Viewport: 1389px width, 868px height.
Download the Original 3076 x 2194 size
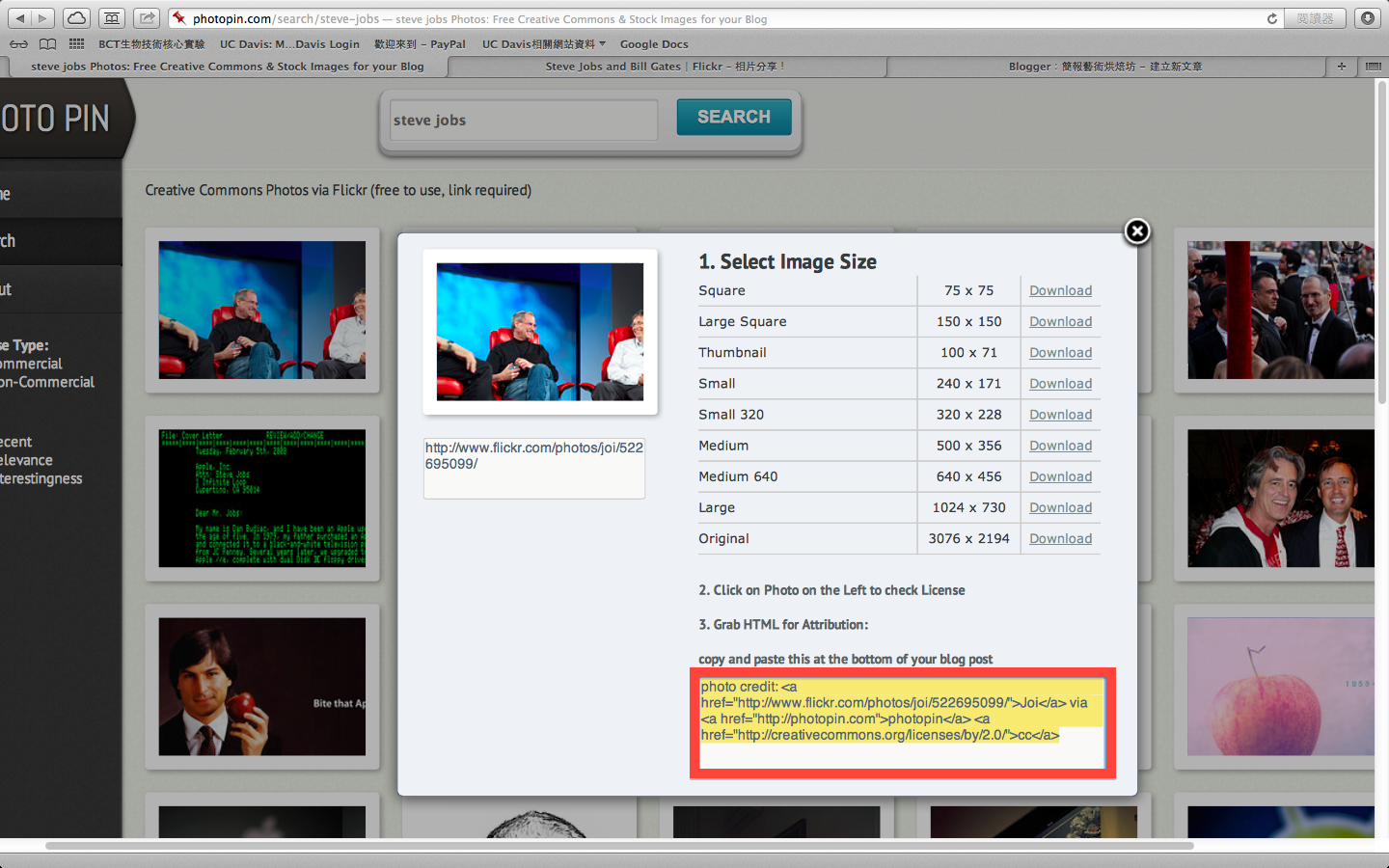[x=1060, y=538]
